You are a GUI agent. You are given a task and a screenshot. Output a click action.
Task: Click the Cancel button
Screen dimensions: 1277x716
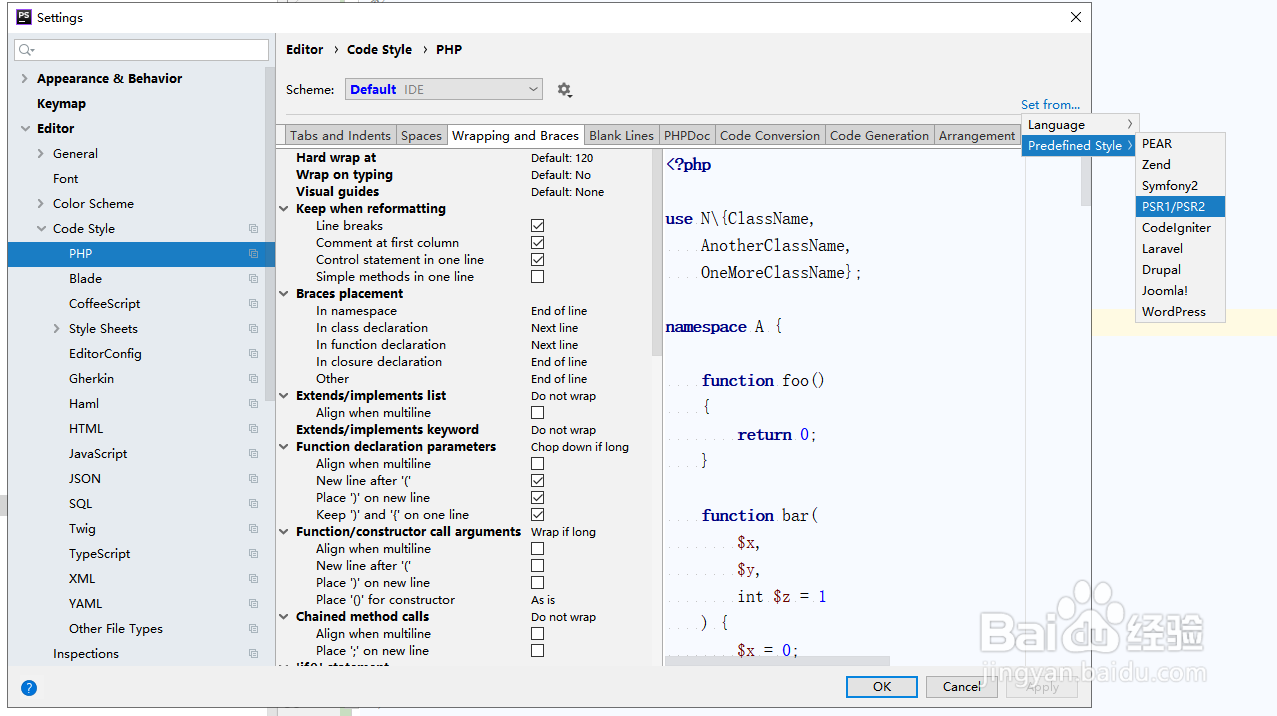click(961, 687)
